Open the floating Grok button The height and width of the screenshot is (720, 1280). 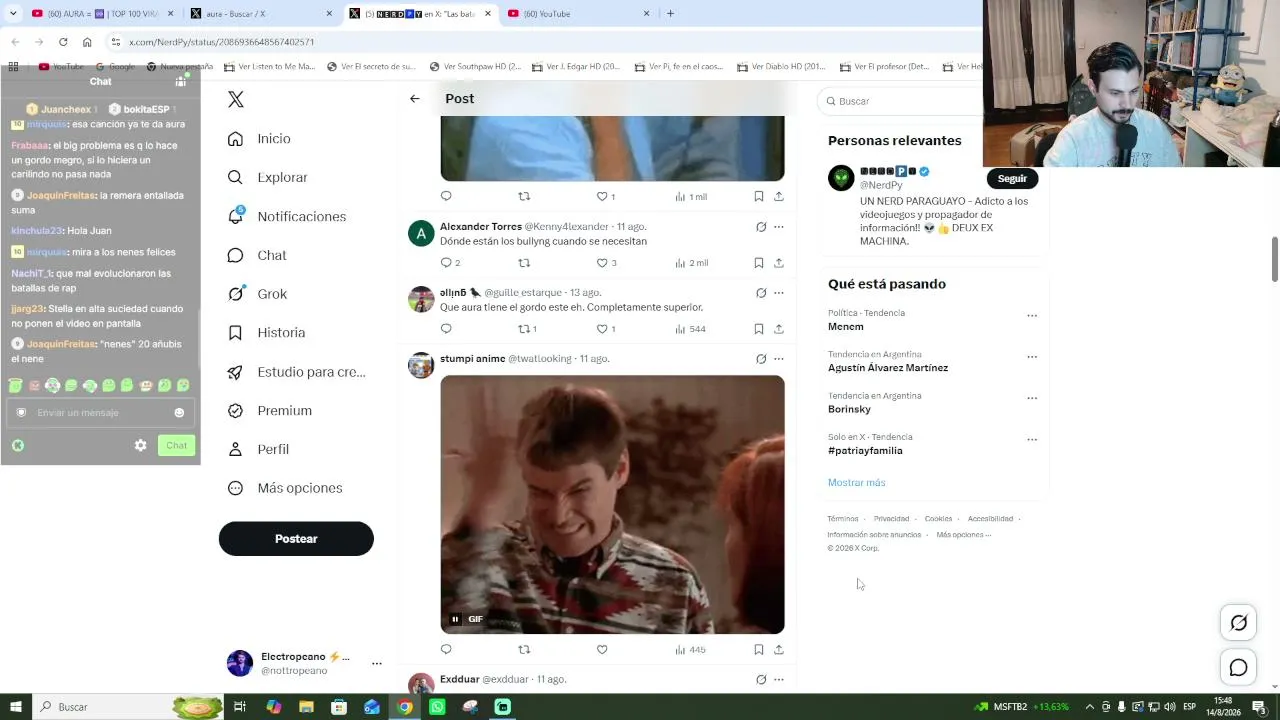tap(1238, 623)
